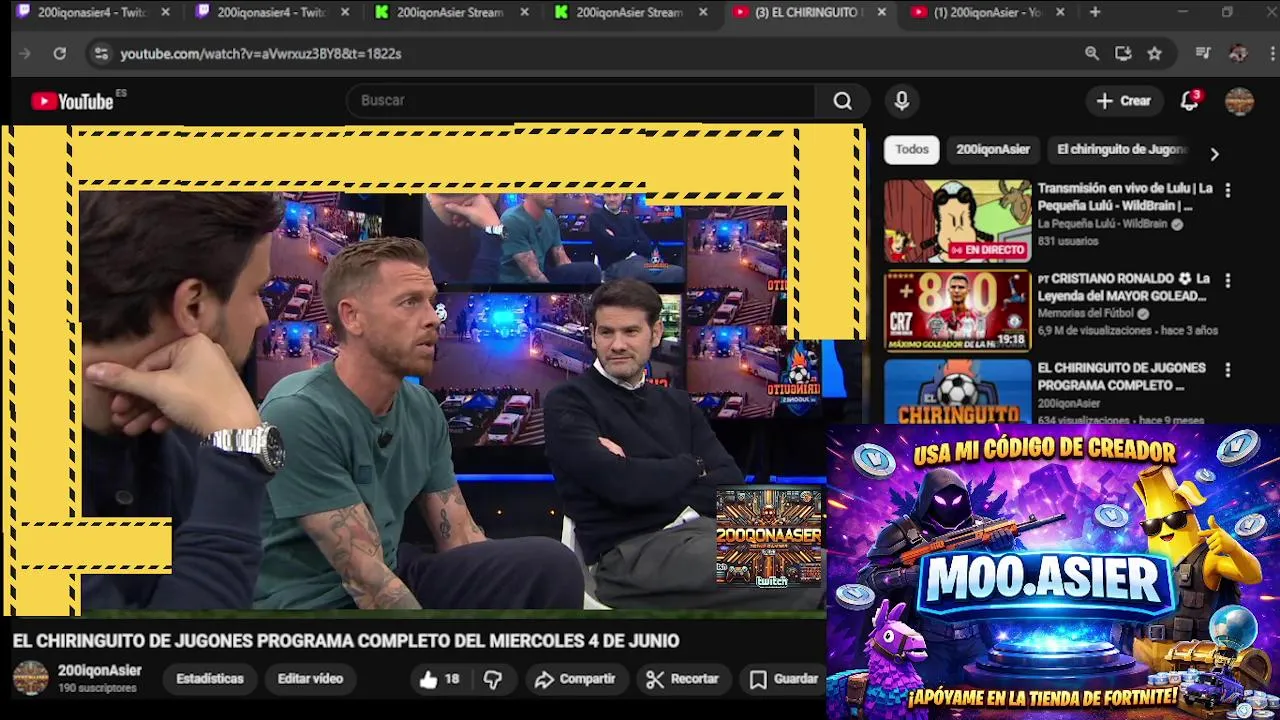
Task: Open the browser profile avatar
Action: point(1238,53)
